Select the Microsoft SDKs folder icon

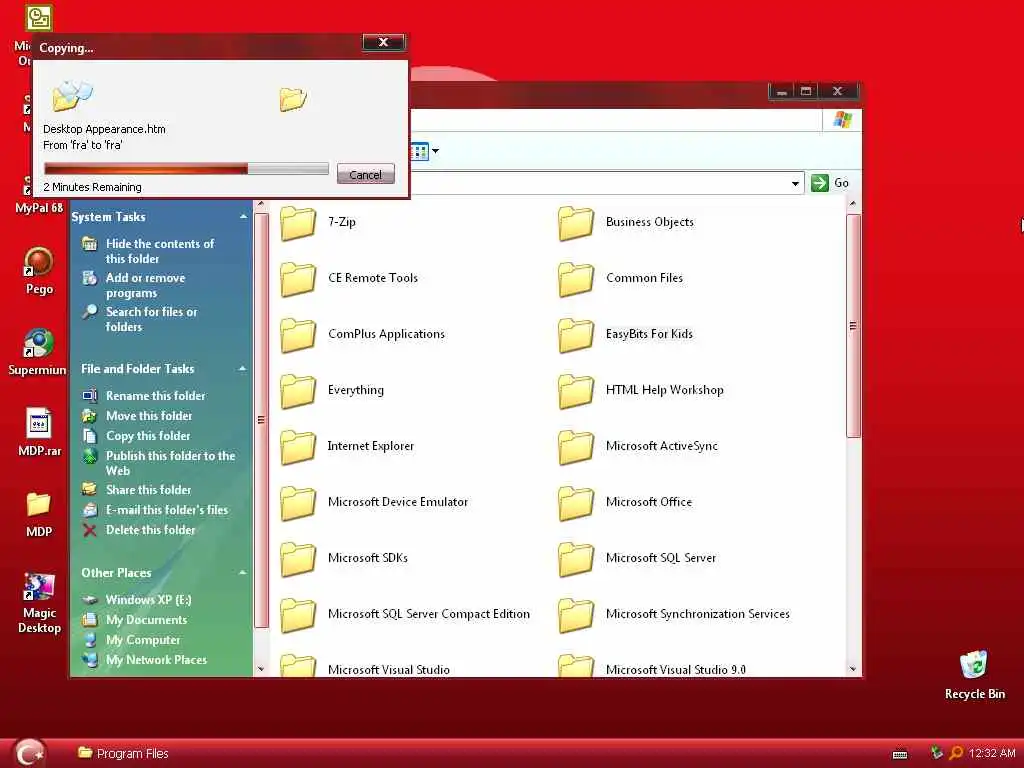pyautogui.click(x=298, y=559)
